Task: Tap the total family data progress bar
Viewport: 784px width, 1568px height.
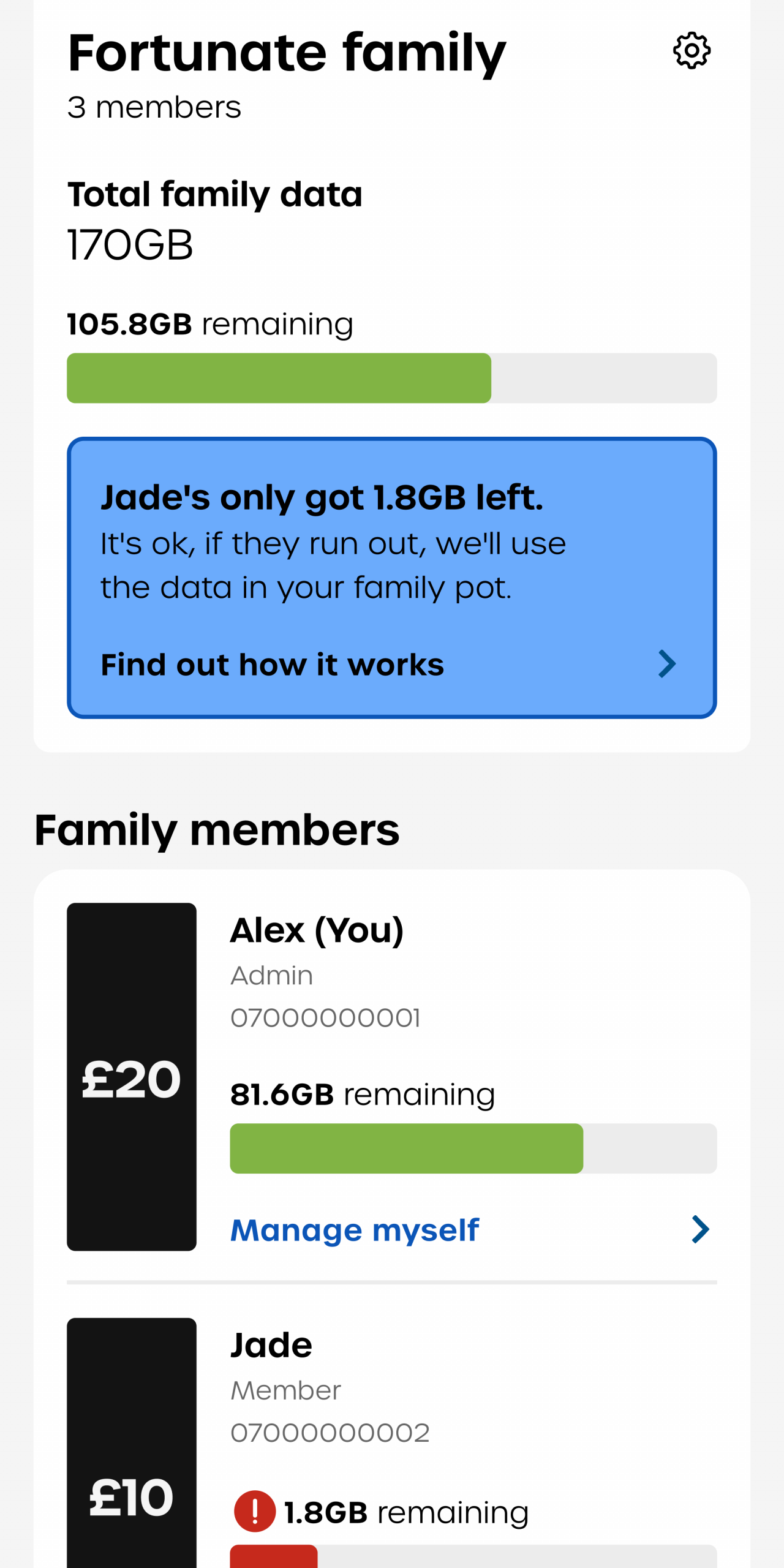Action: 392,378
